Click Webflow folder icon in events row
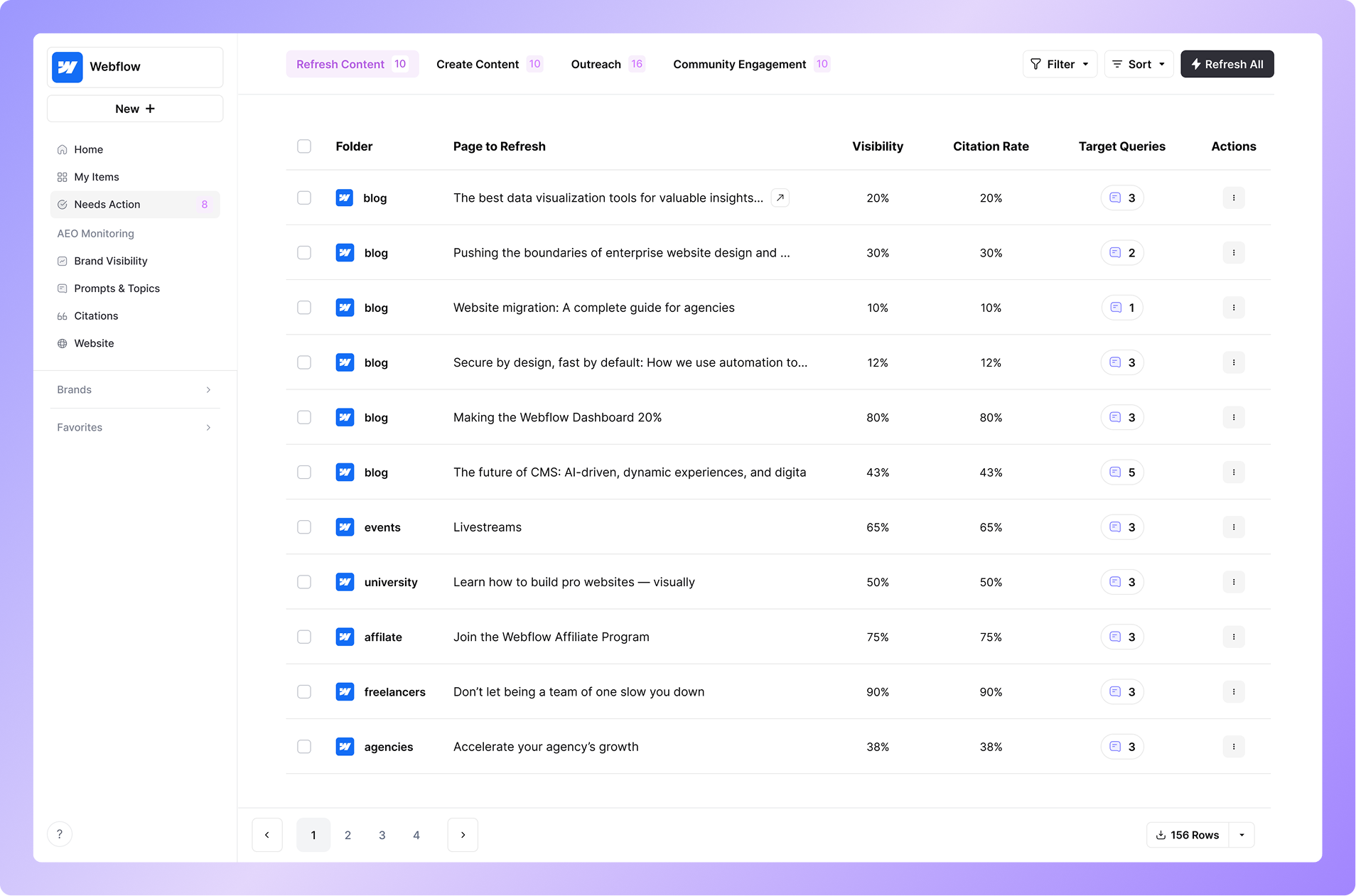 tap(345, 527)
